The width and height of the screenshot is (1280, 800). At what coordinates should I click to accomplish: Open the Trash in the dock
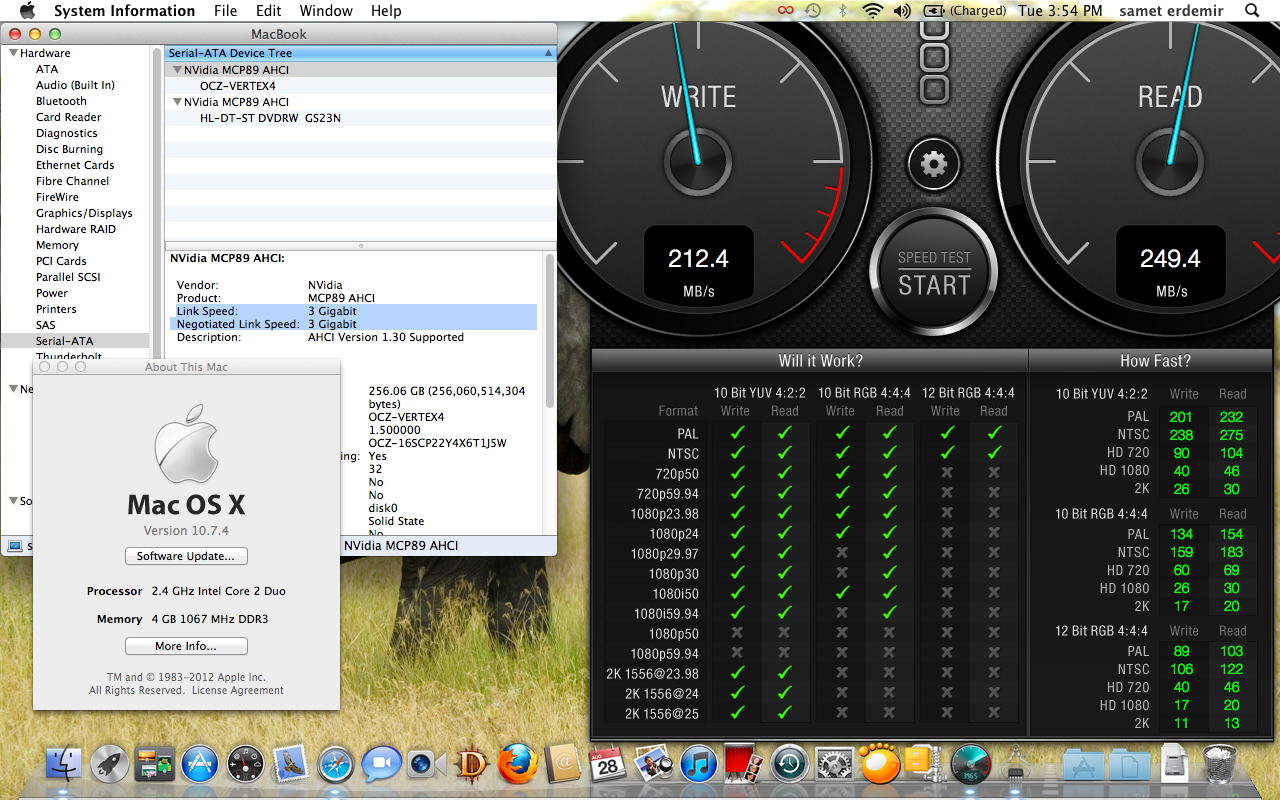(x=1220, y=765)
